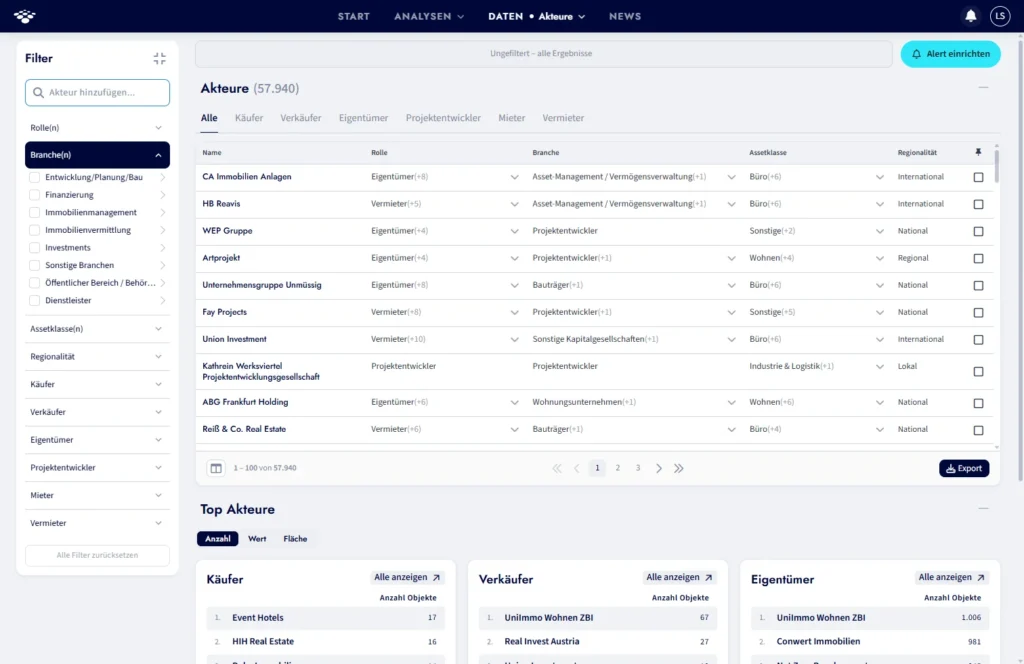Open the LS user avatar menu

click(x=1000, y=16)
